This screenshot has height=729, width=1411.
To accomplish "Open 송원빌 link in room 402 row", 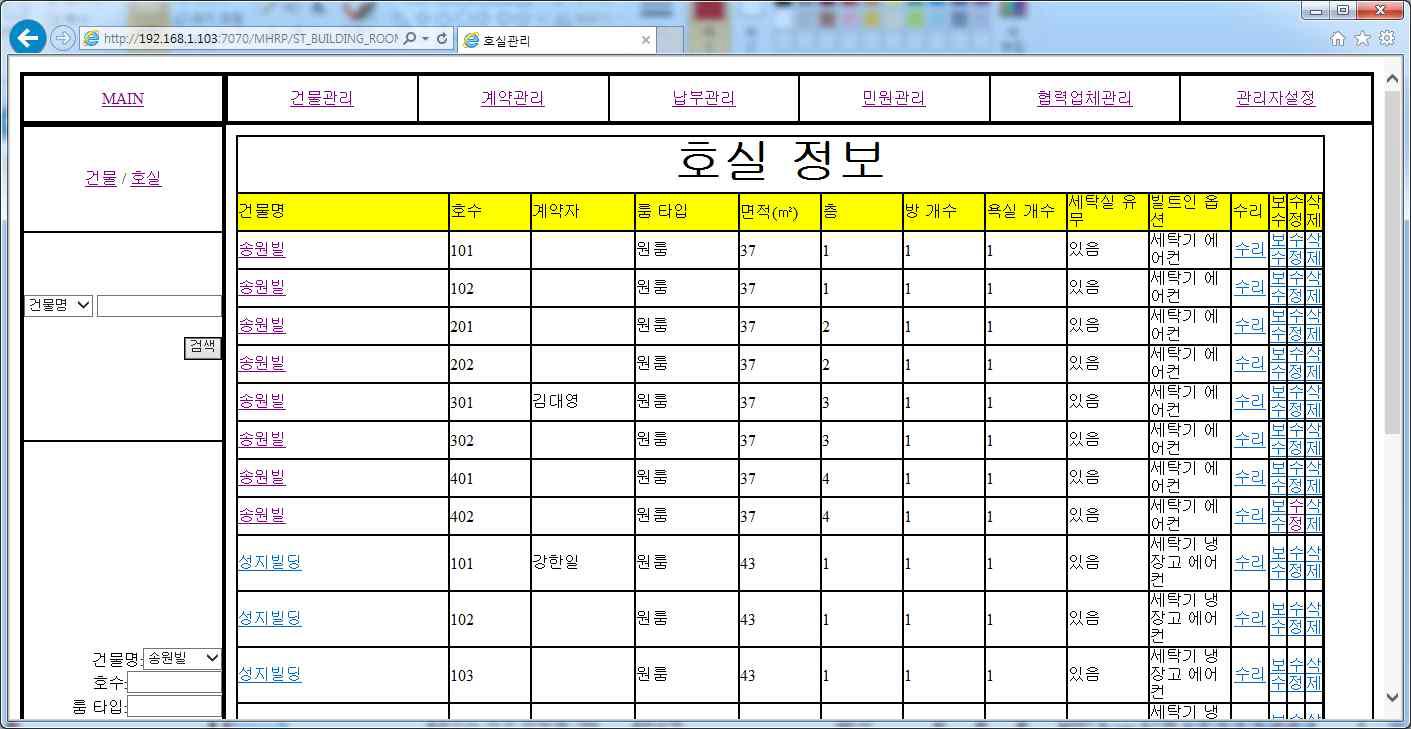I will tap(262, 516).
